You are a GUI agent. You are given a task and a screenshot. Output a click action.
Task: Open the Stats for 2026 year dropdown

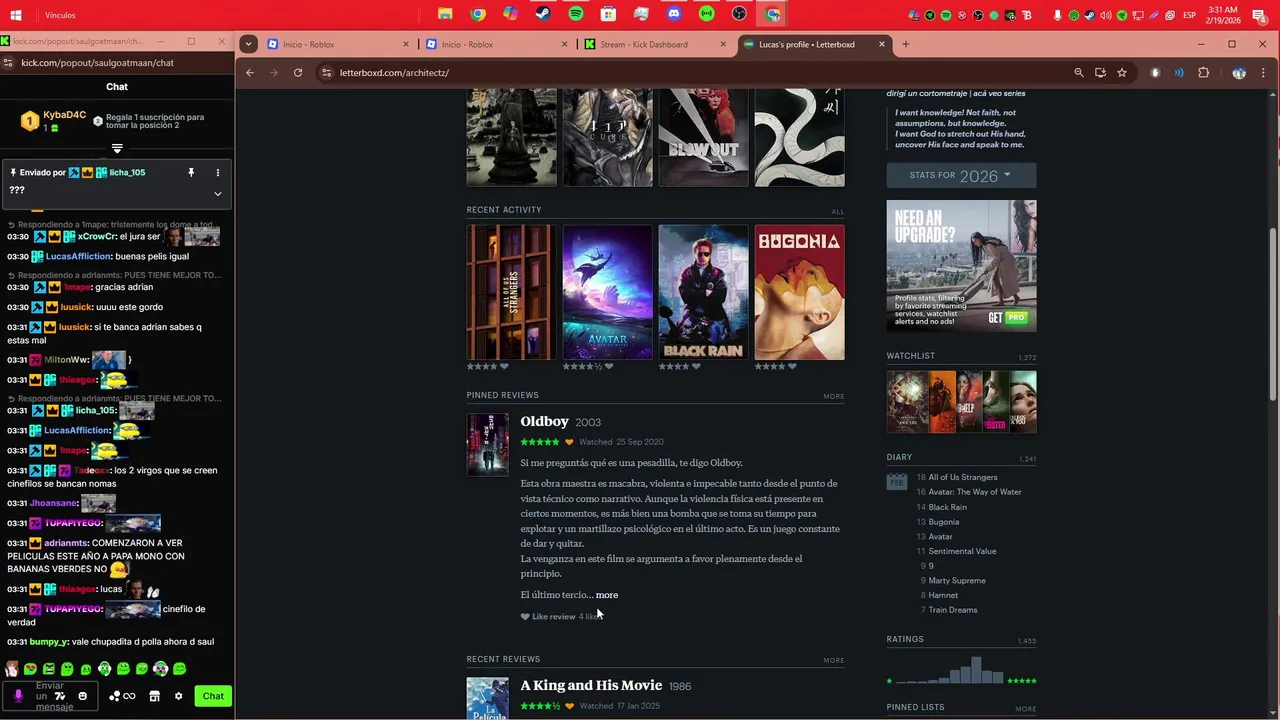click(961, 175)
